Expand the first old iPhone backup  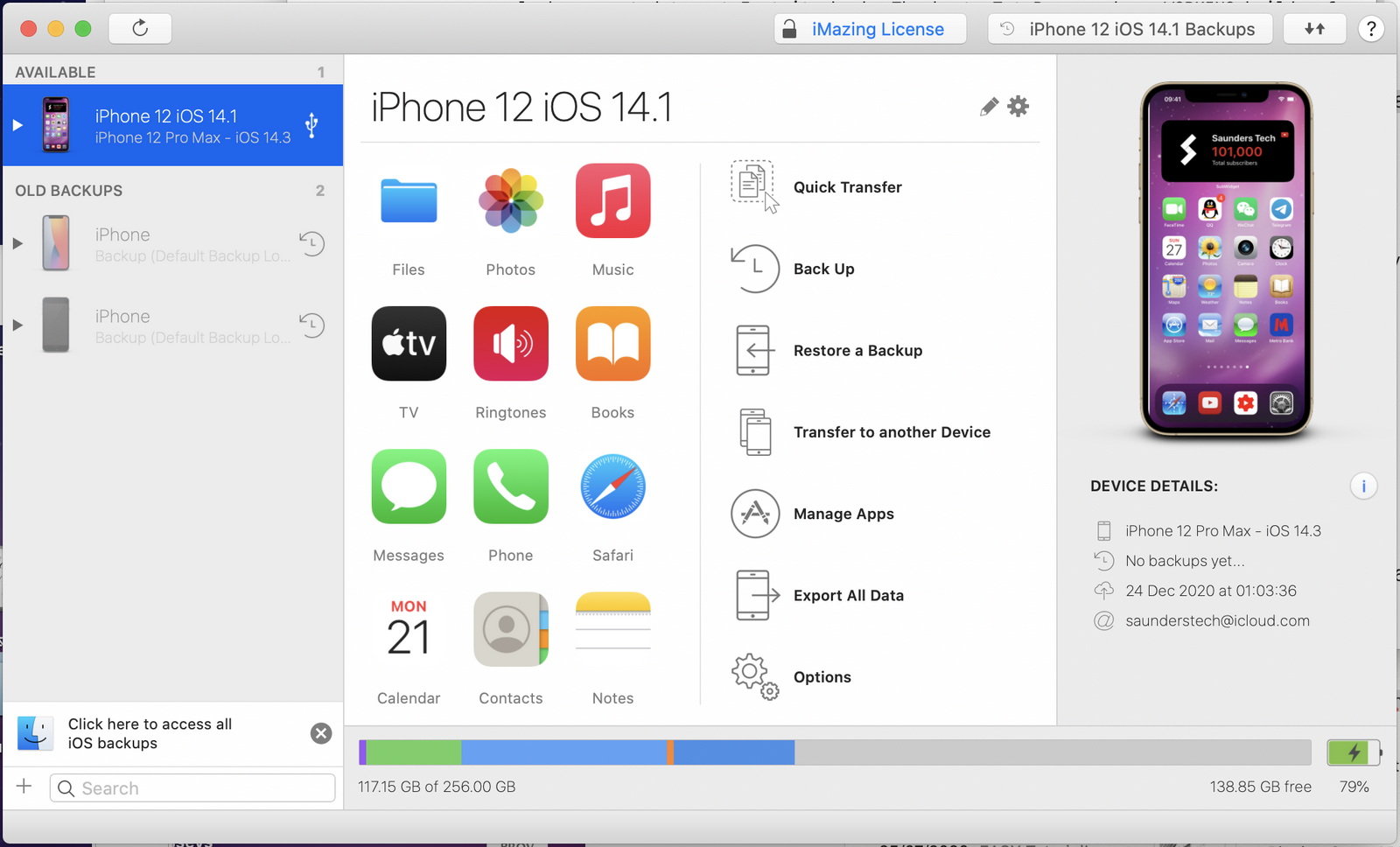coord(17,243)
